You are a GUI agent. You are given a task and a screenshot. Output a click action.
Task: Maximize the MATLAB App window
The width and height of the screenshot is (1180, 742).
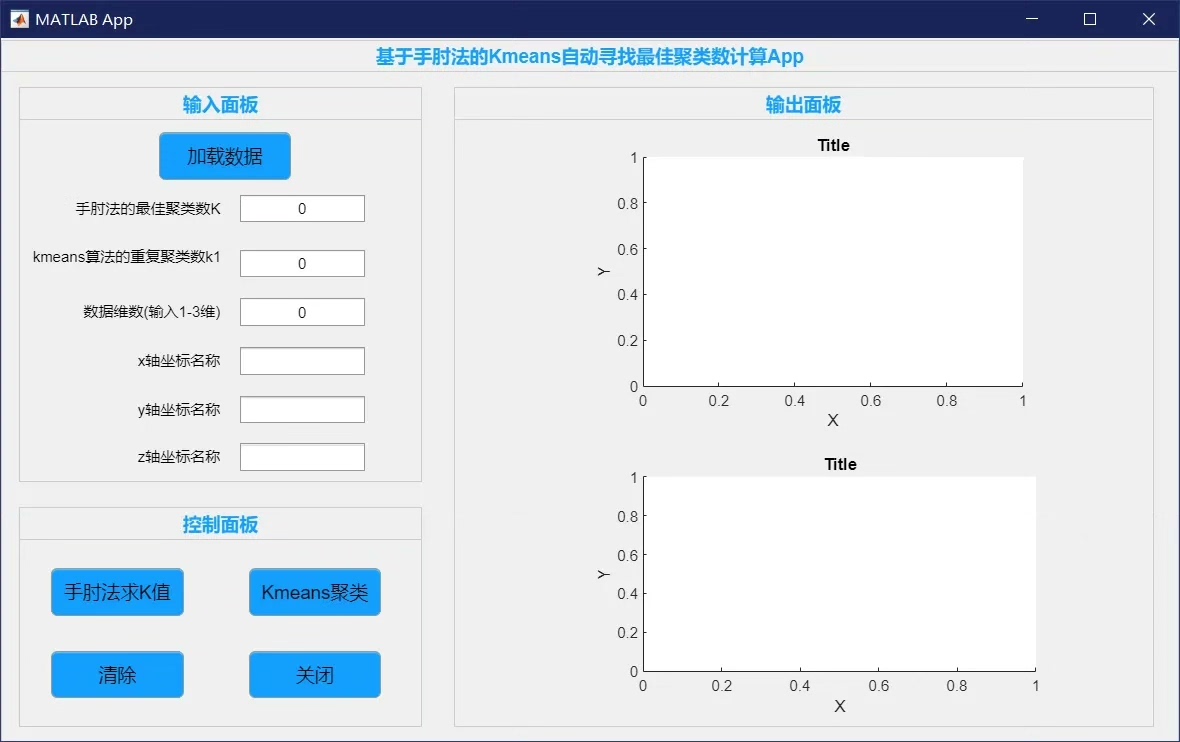[x=1090, y=19]
